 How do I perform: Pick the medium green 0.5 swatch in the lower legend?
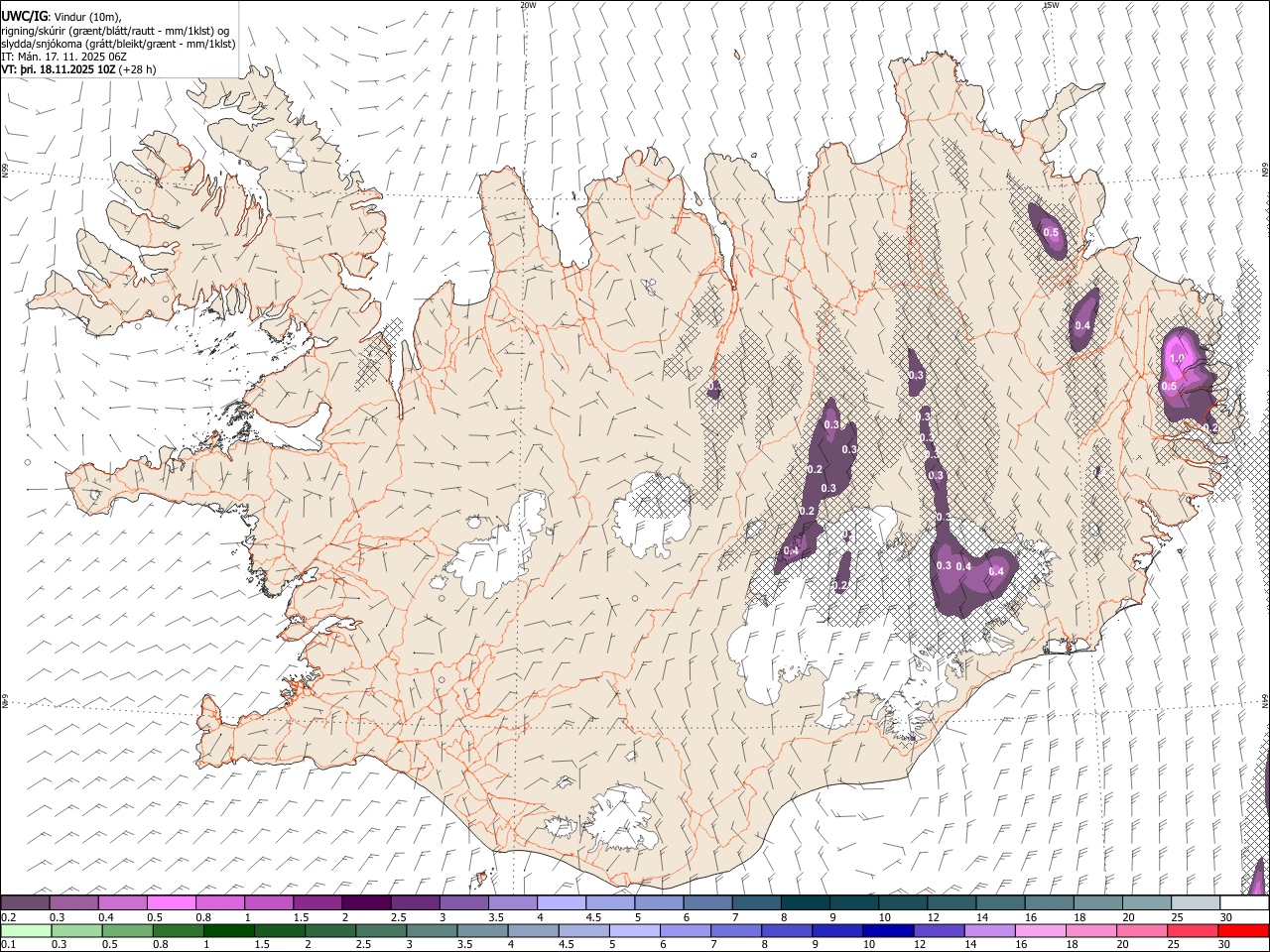128,930
